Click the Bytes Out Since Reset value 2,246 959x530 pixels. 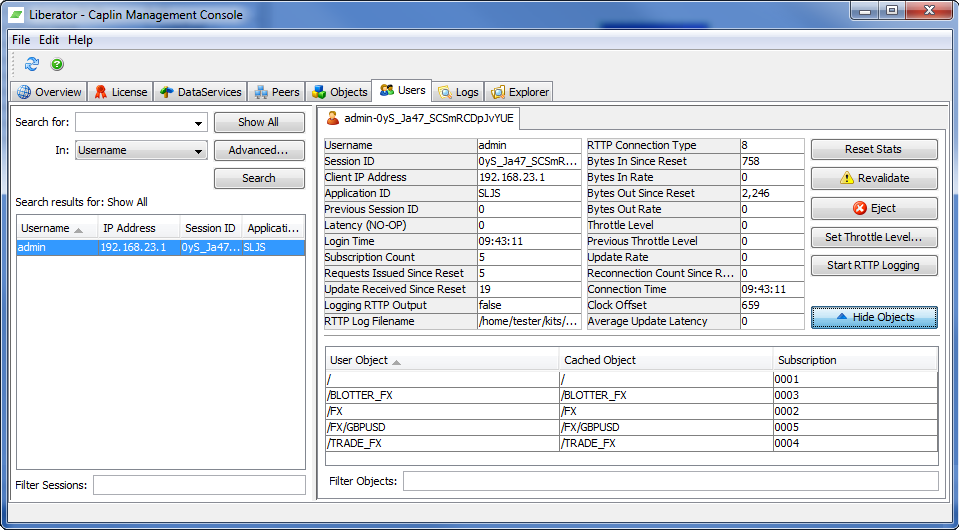tap(772, 193)
